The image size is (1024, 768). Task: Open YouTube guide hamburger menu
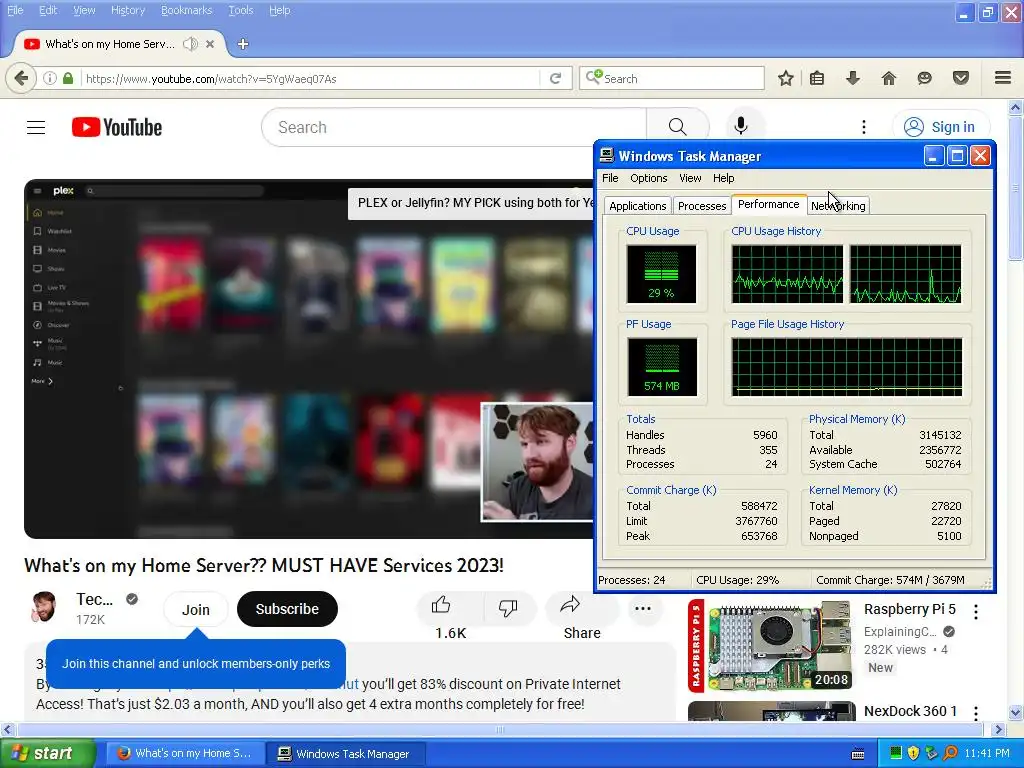(x=36, y=127)
